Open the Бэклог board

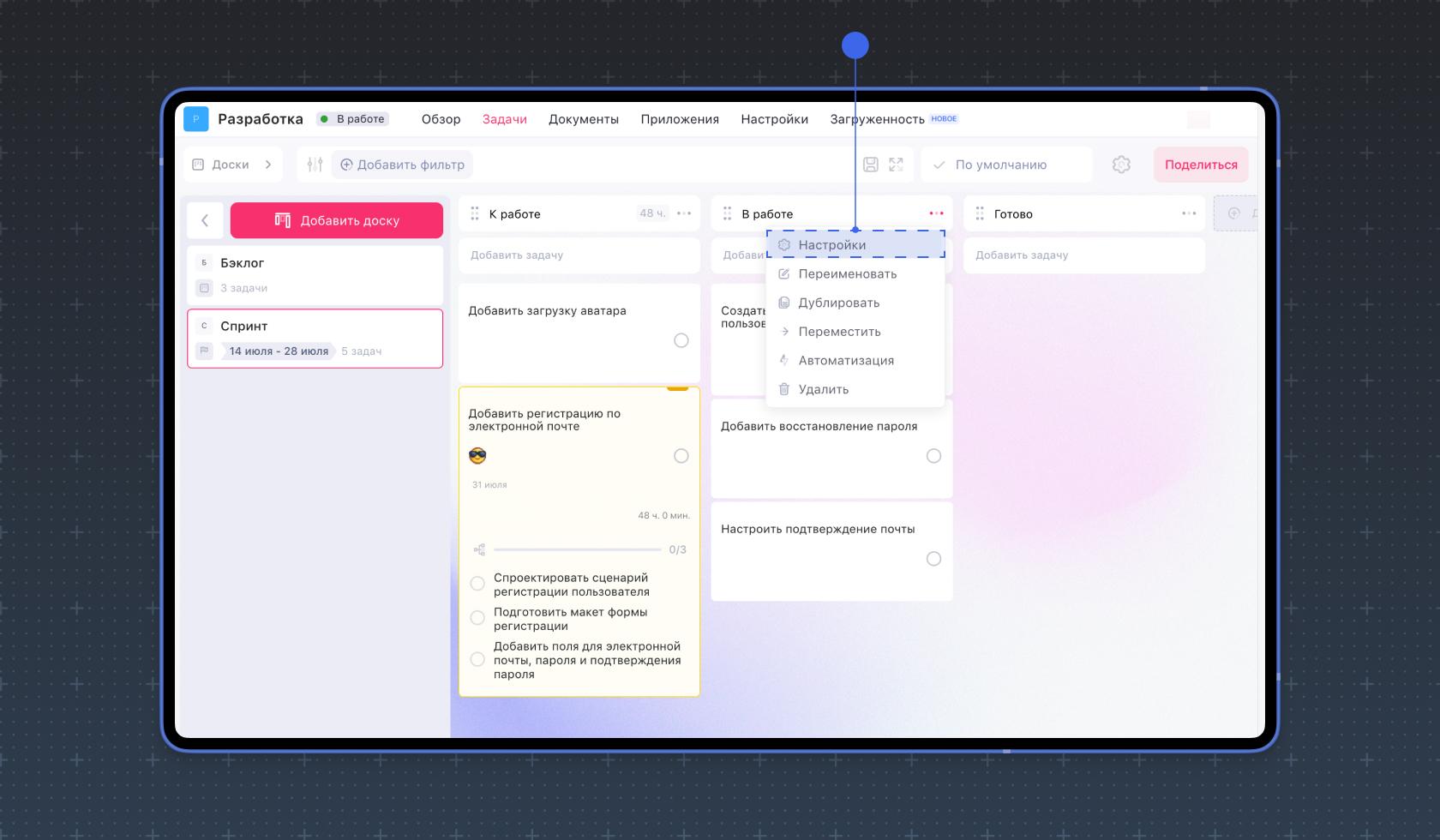(x=315, y=275)
